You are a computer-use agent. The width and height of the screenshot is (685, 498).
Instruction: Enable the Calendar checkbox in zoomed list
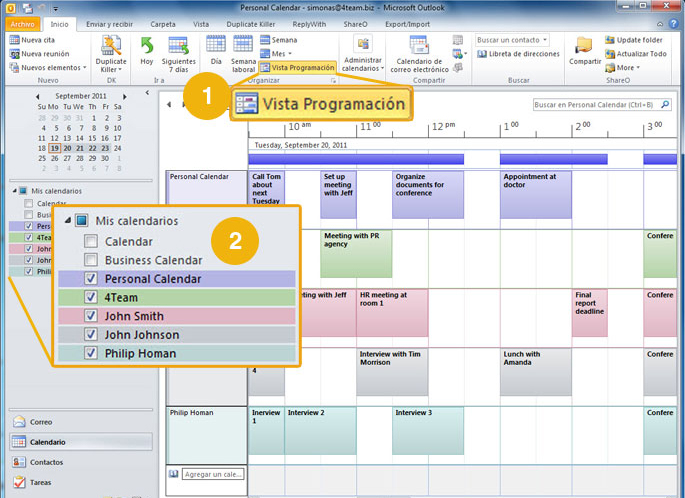point(91,241)
